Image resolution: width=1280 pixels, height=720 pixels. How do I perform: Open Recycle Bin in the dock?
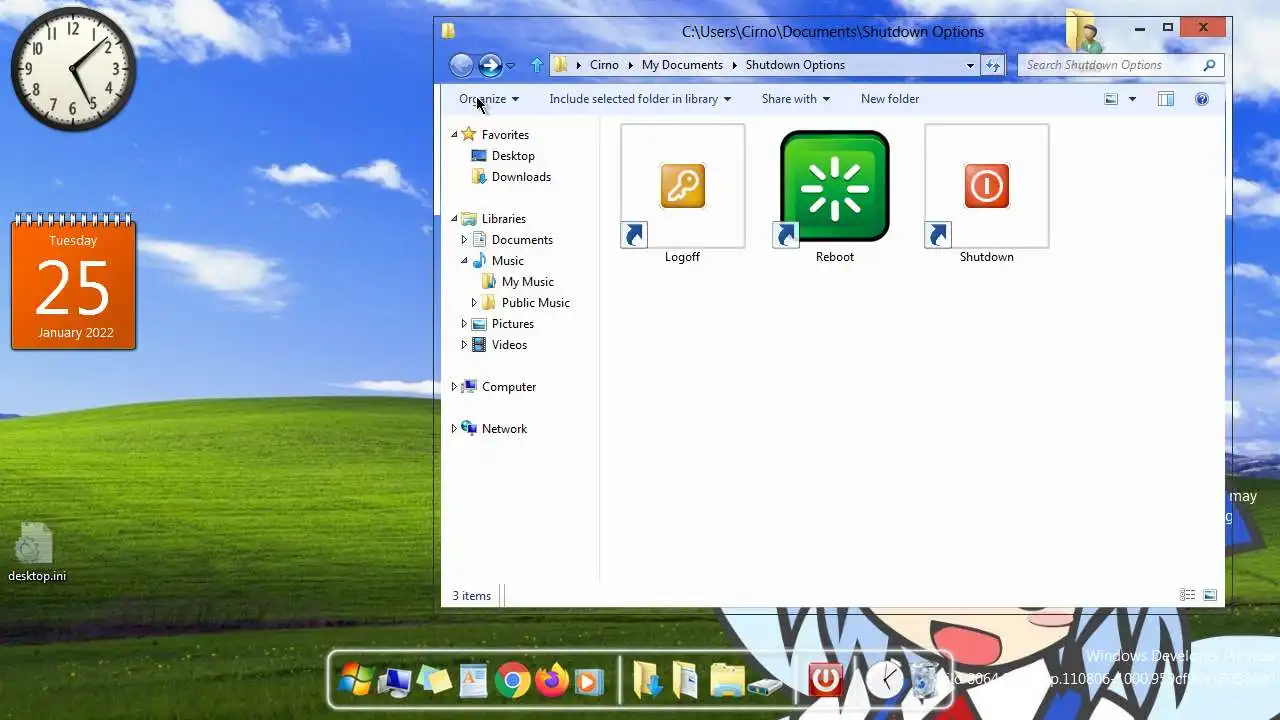926,680
